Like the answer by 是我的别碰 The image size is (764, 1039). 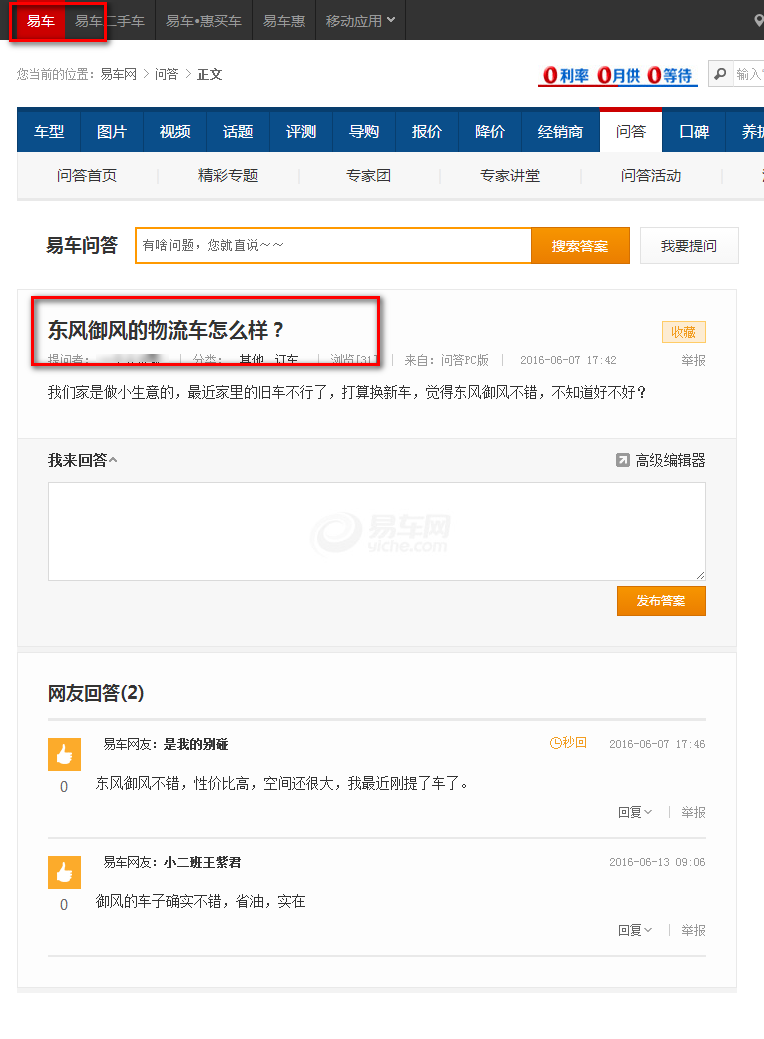[64, 754]
